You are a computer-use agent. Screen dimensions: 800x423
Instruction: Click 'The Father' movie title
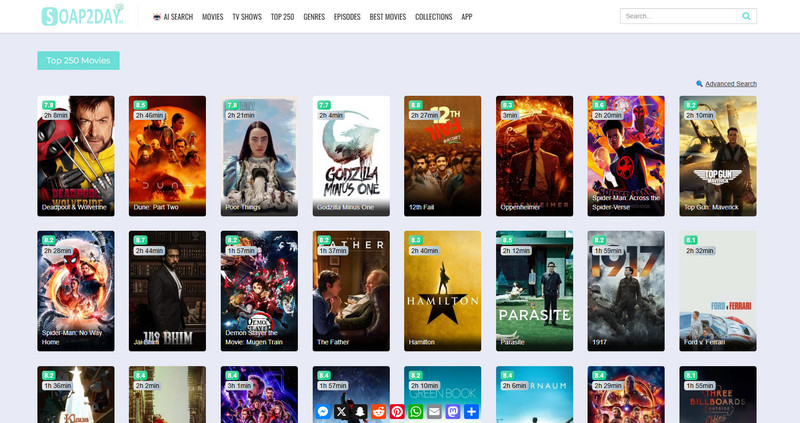coord(333,342)
